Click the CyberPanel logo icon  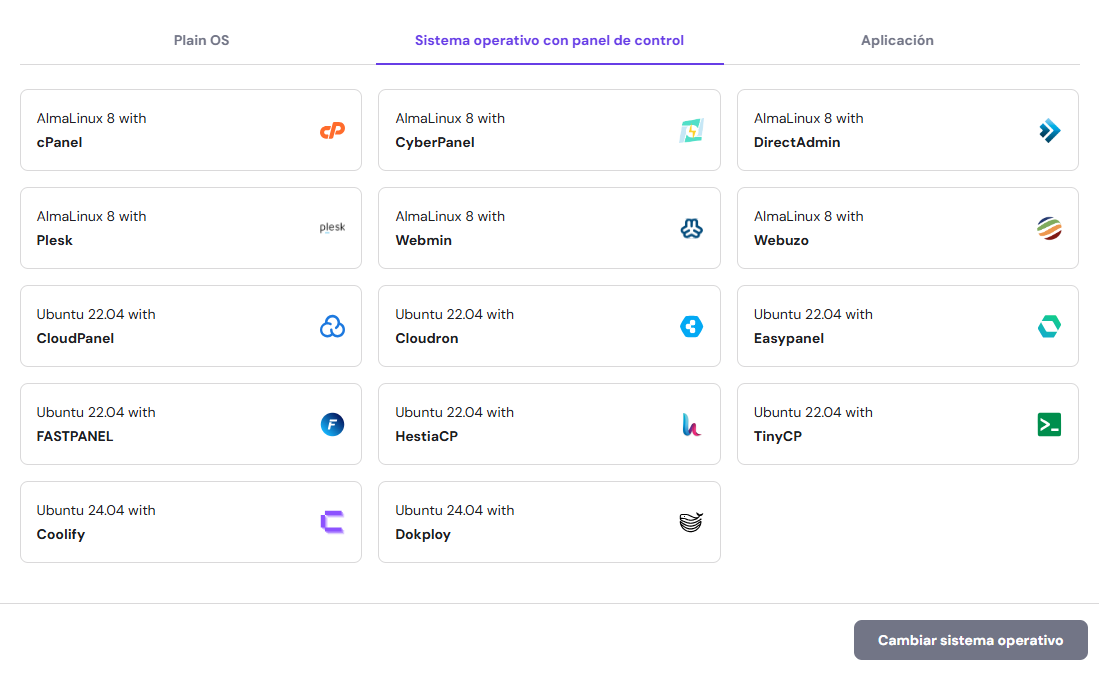691,130
